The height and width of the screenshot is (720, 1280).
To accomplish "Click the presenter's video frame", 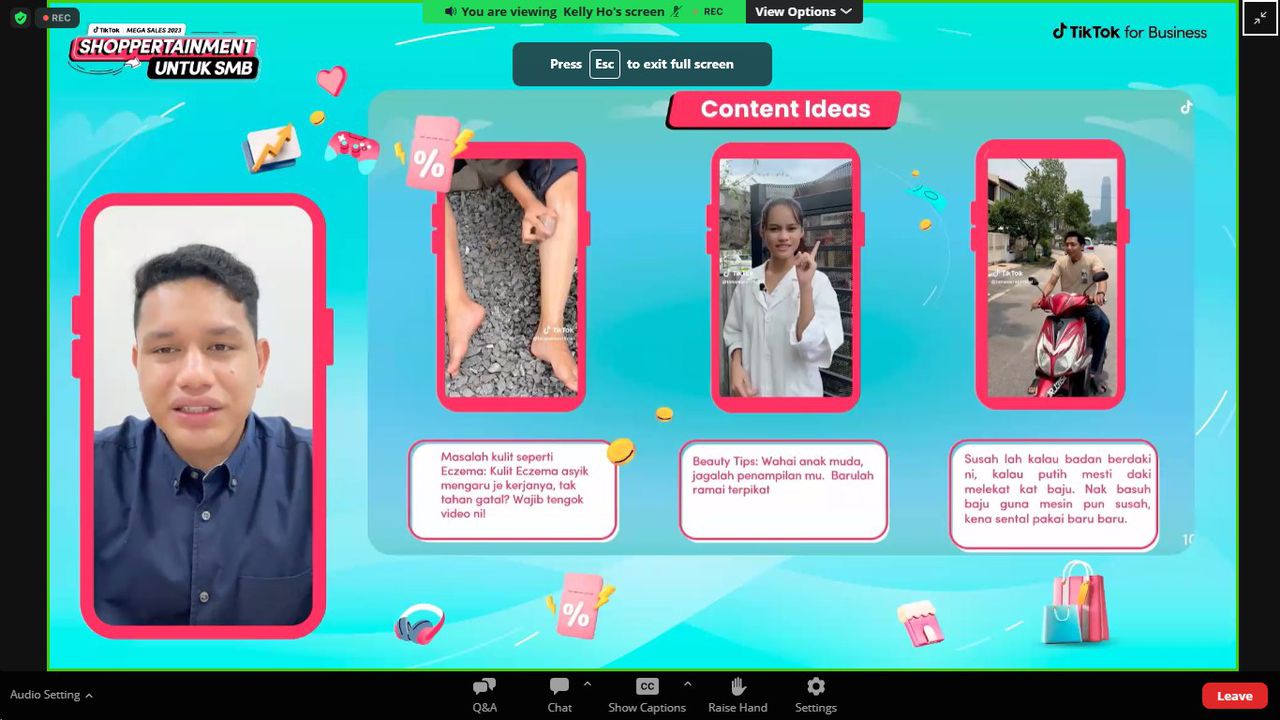I will (x=203, y=415).
